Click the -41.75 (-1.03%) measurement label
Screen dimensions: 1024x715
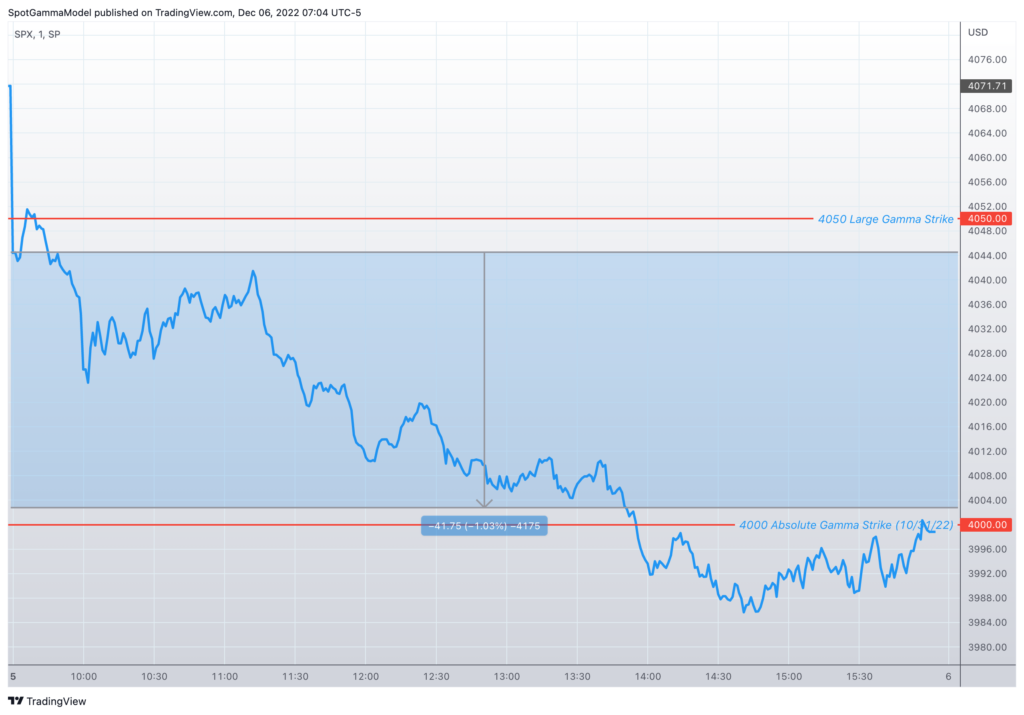tap(484, 525)
